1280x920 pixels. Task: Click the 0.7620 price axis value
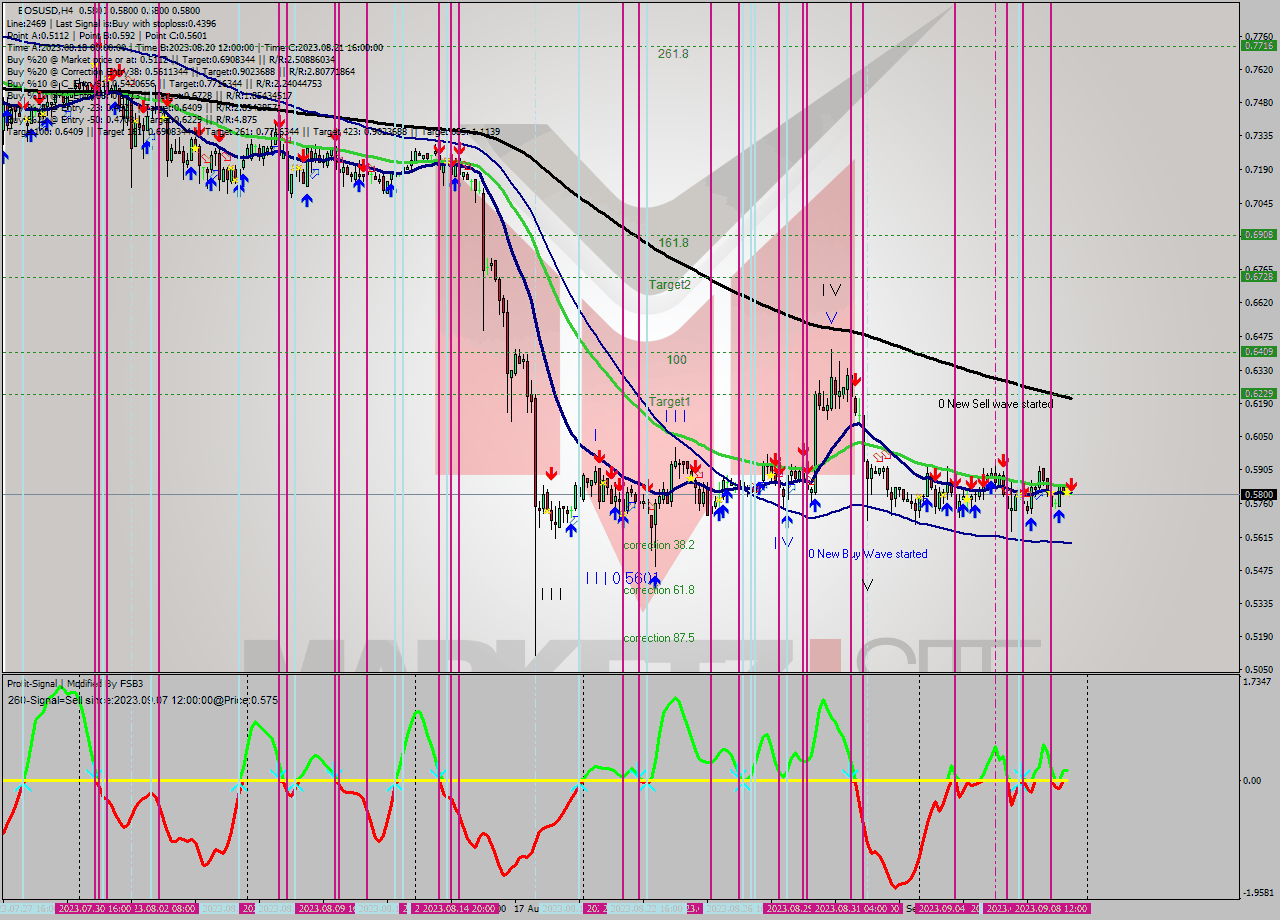click(1258, 69)
